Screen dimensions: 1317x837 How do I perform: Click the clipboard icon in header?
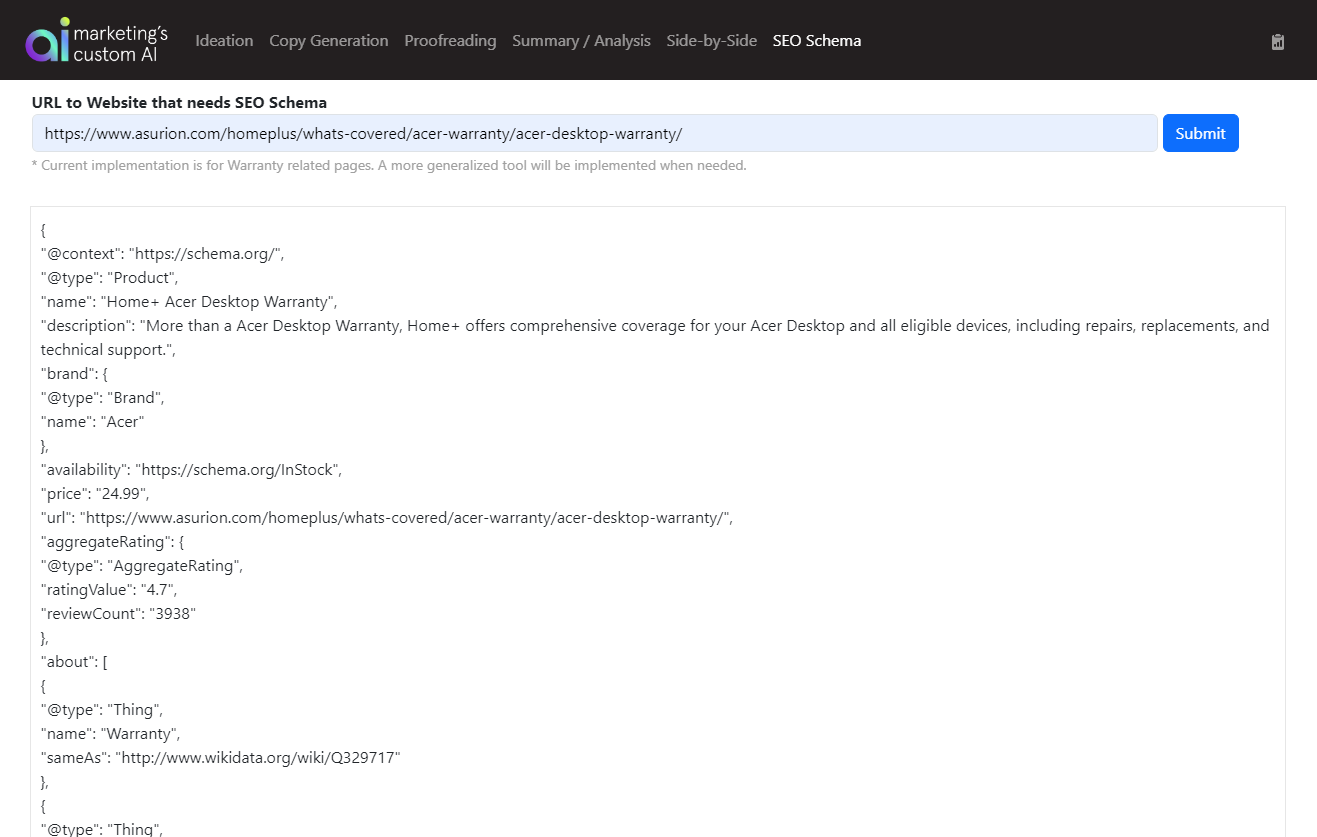tap(1277, 42)
